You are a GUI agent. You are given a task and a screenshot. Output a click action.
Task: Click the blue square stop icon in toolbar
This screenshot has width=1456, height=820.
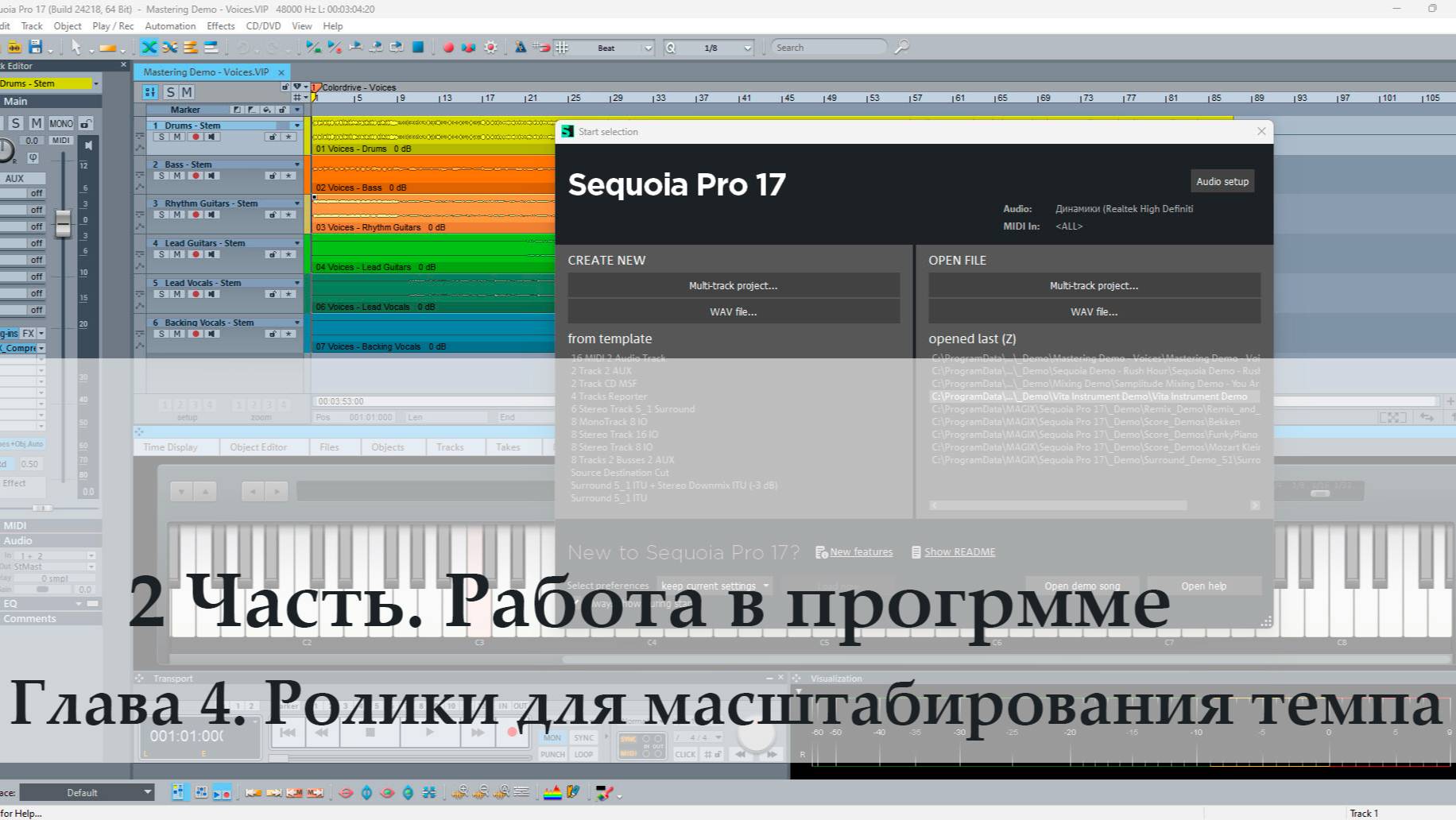tap(418, 48)
